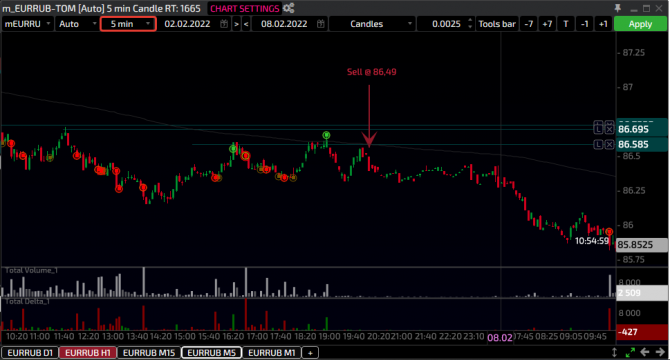The width and height of the screenshot is (670, 360).
Task: Increase the 0.0025 step value stepper
Action: (x=470, y=20)
